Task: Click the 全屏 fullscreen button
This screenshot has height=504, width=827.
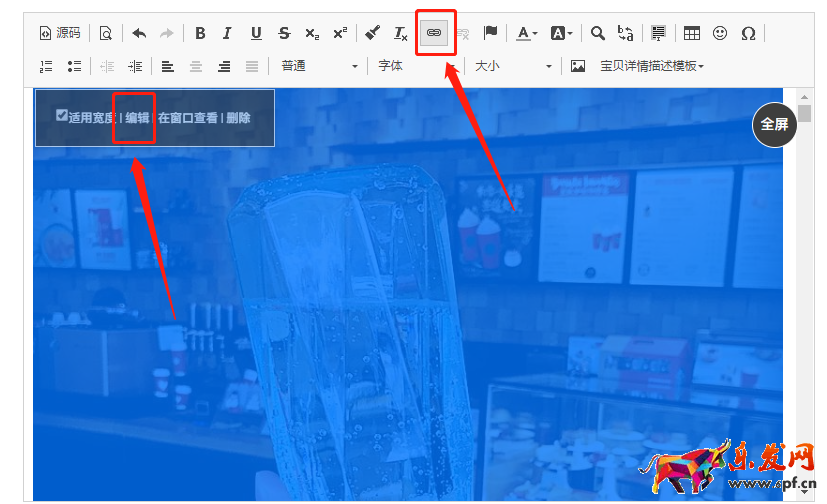Action: (774, 124)
